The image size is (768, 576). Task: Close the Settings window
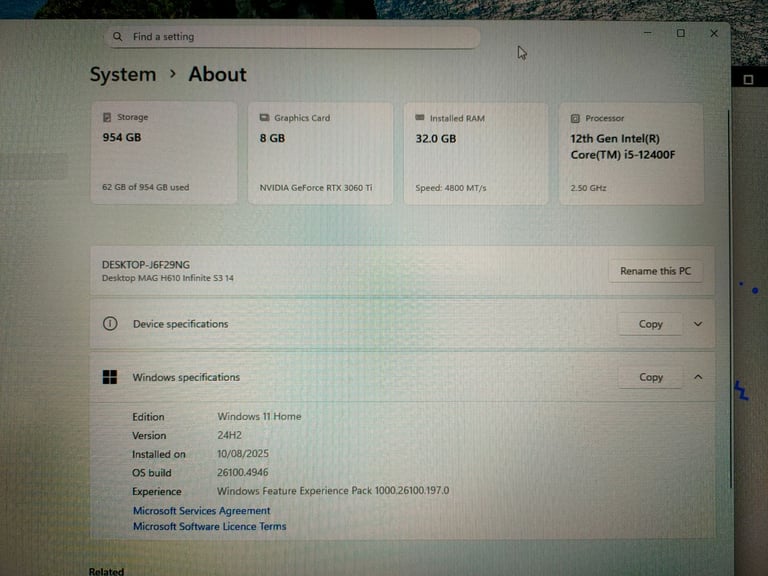(714, 33)
